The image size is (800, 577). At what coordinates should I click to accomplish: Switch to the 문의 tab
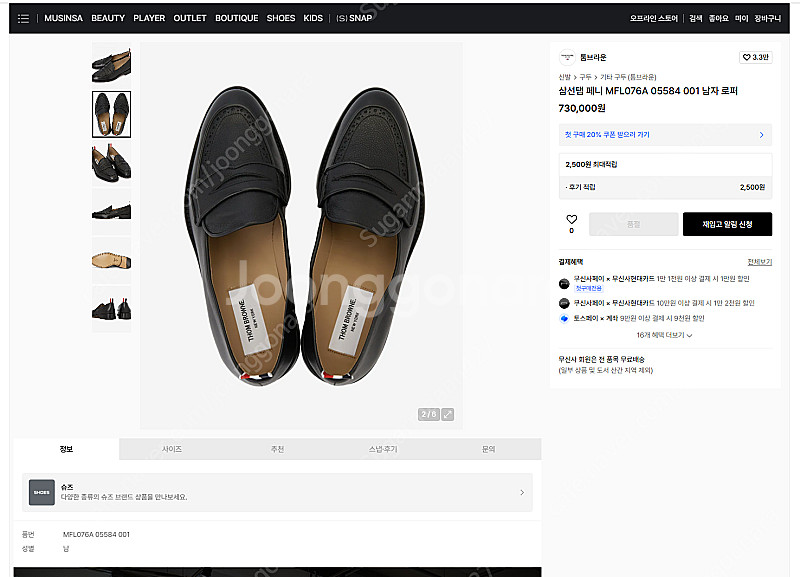[489, 449]
